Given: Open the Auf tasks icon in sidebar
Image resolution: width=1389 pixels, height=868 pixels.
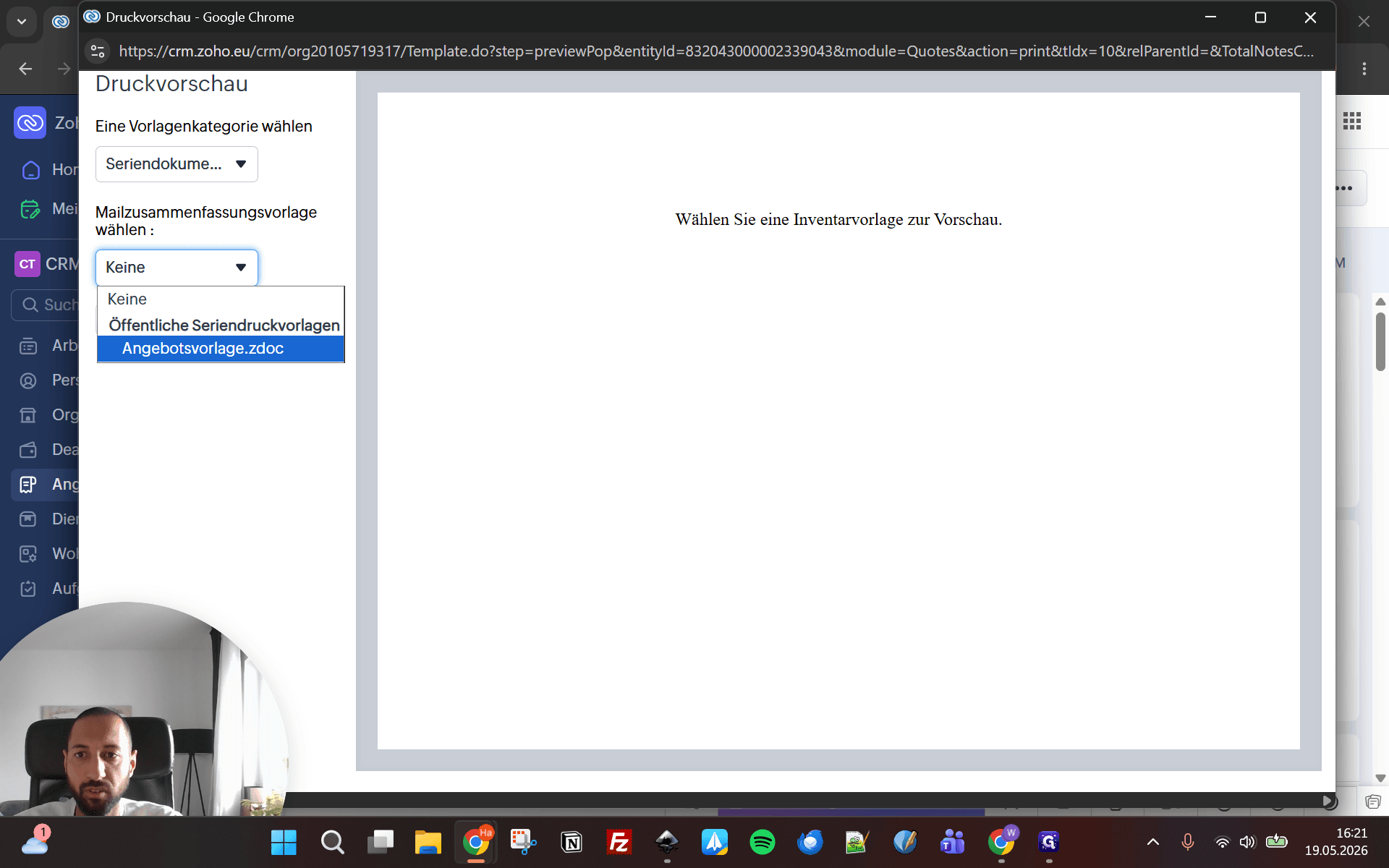Looking at the screenshot, I should pos(28,589).
